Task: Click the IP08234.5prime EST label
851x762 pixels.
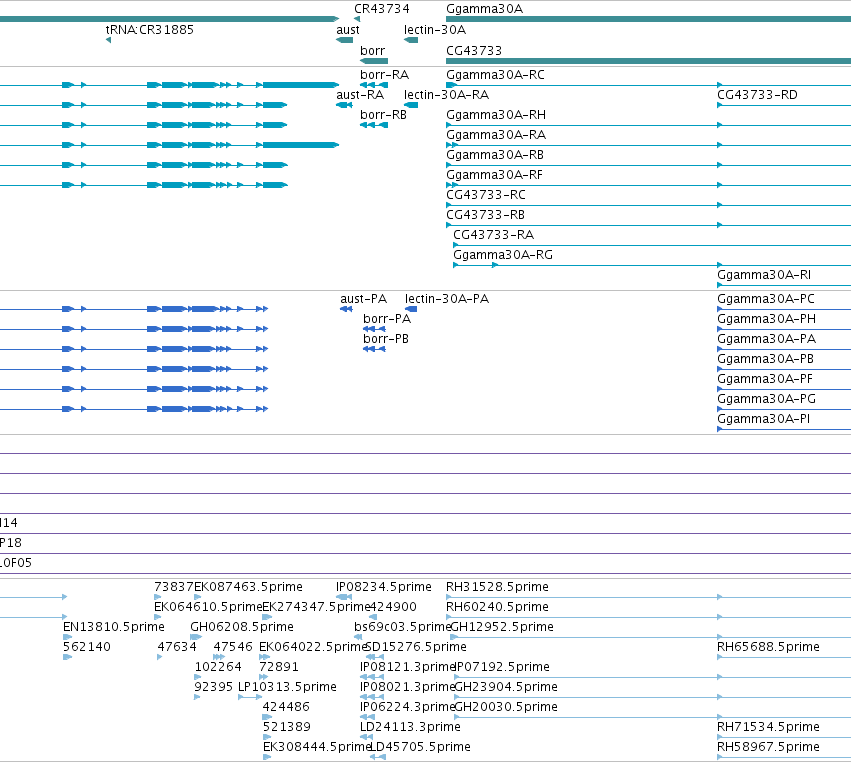Action: coord(384,587)
